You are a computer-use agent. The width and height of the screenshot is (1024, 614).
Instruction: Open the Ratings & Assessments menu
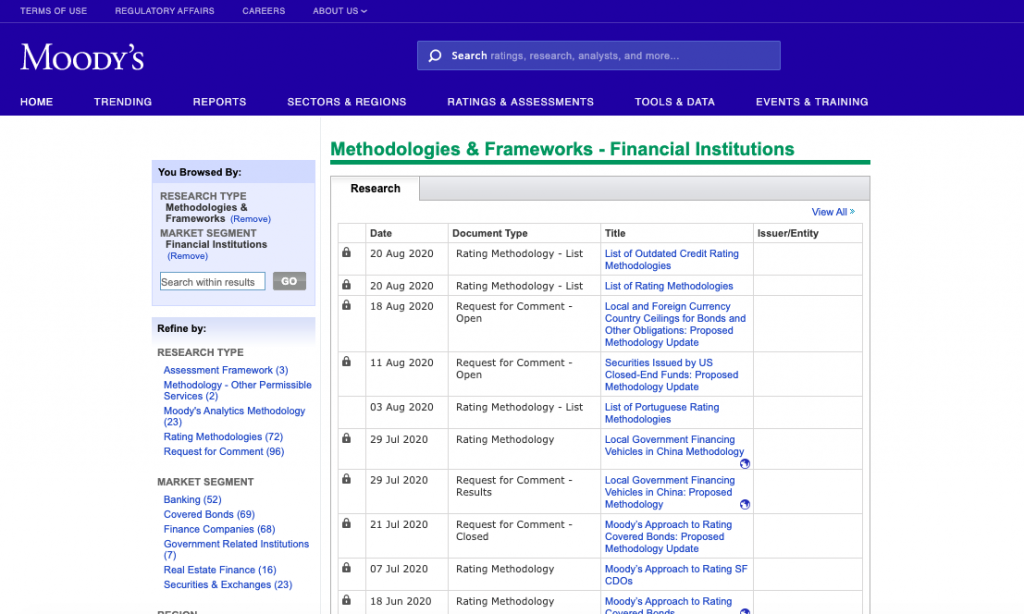click(520, 102)
